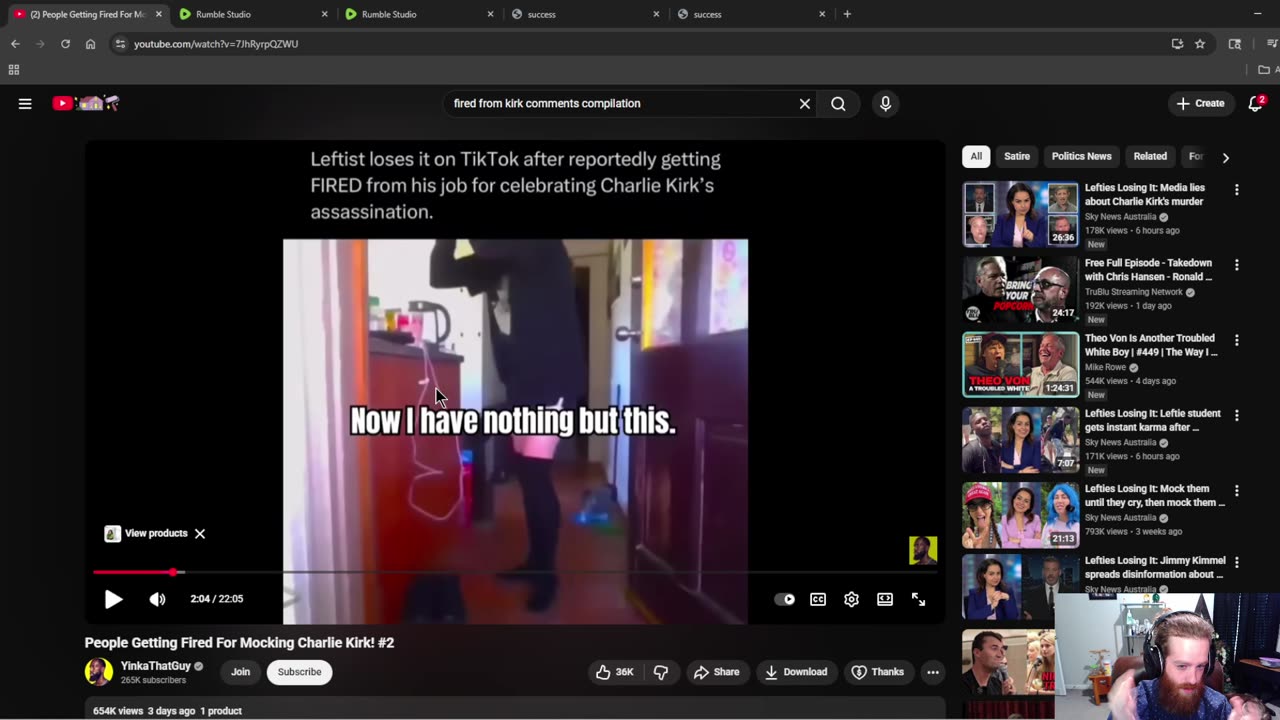
Task: Open options for Leftie student instant karma video
Action: (x=1236, y=415)
